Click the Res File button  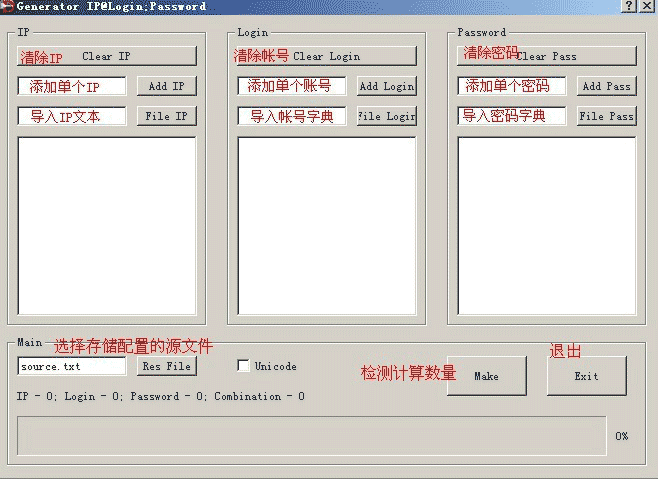(166, 366)
